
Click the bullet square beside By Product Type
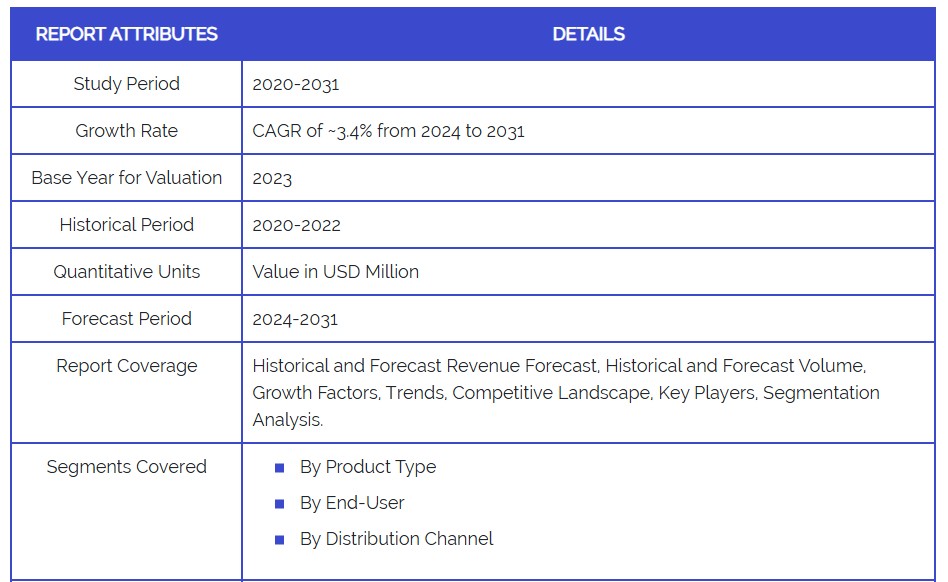pos(280,468)
